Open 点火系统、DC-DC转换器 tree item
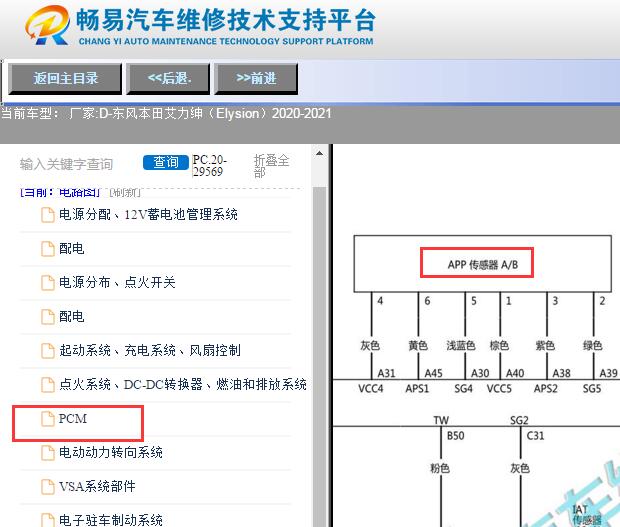 coord(183,384)
